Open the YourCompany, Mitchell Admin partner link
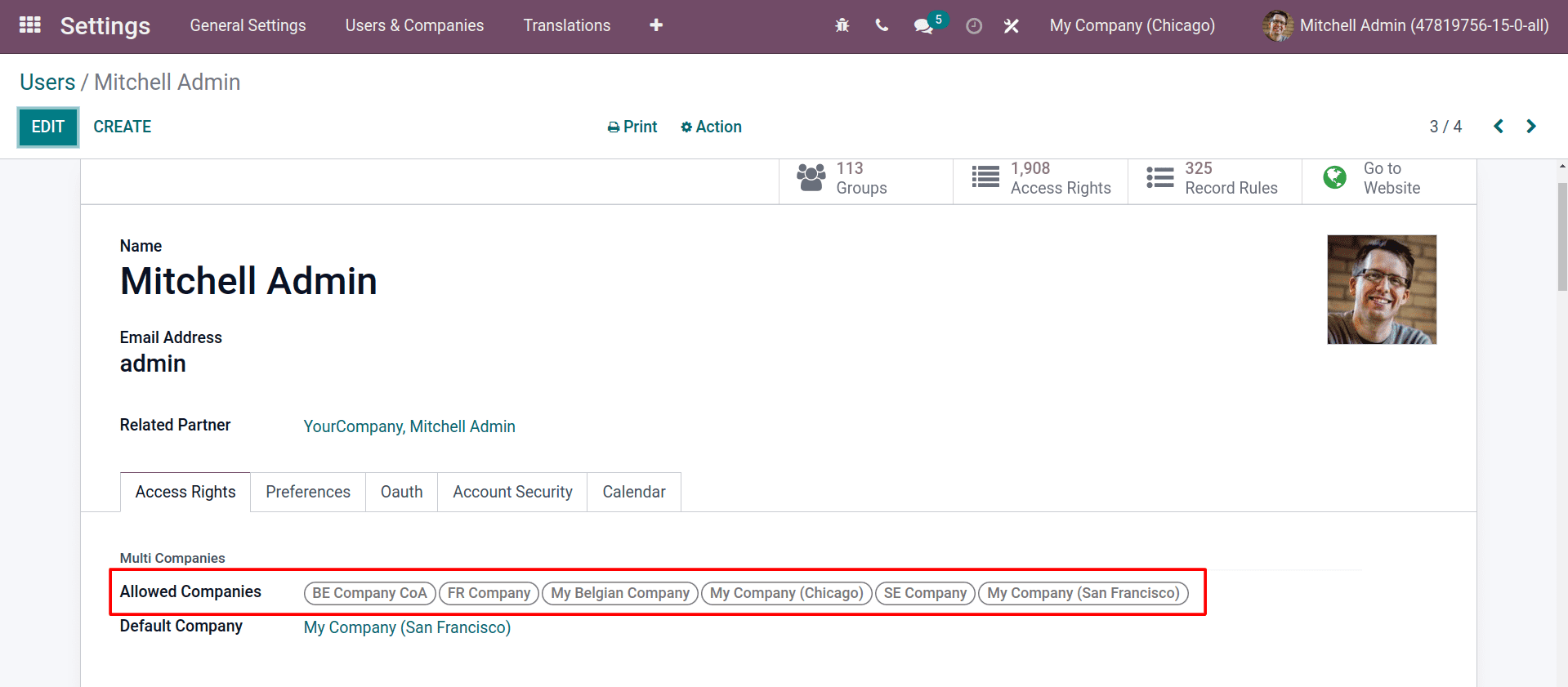The image size is (1568, 687). click(409, 426)
